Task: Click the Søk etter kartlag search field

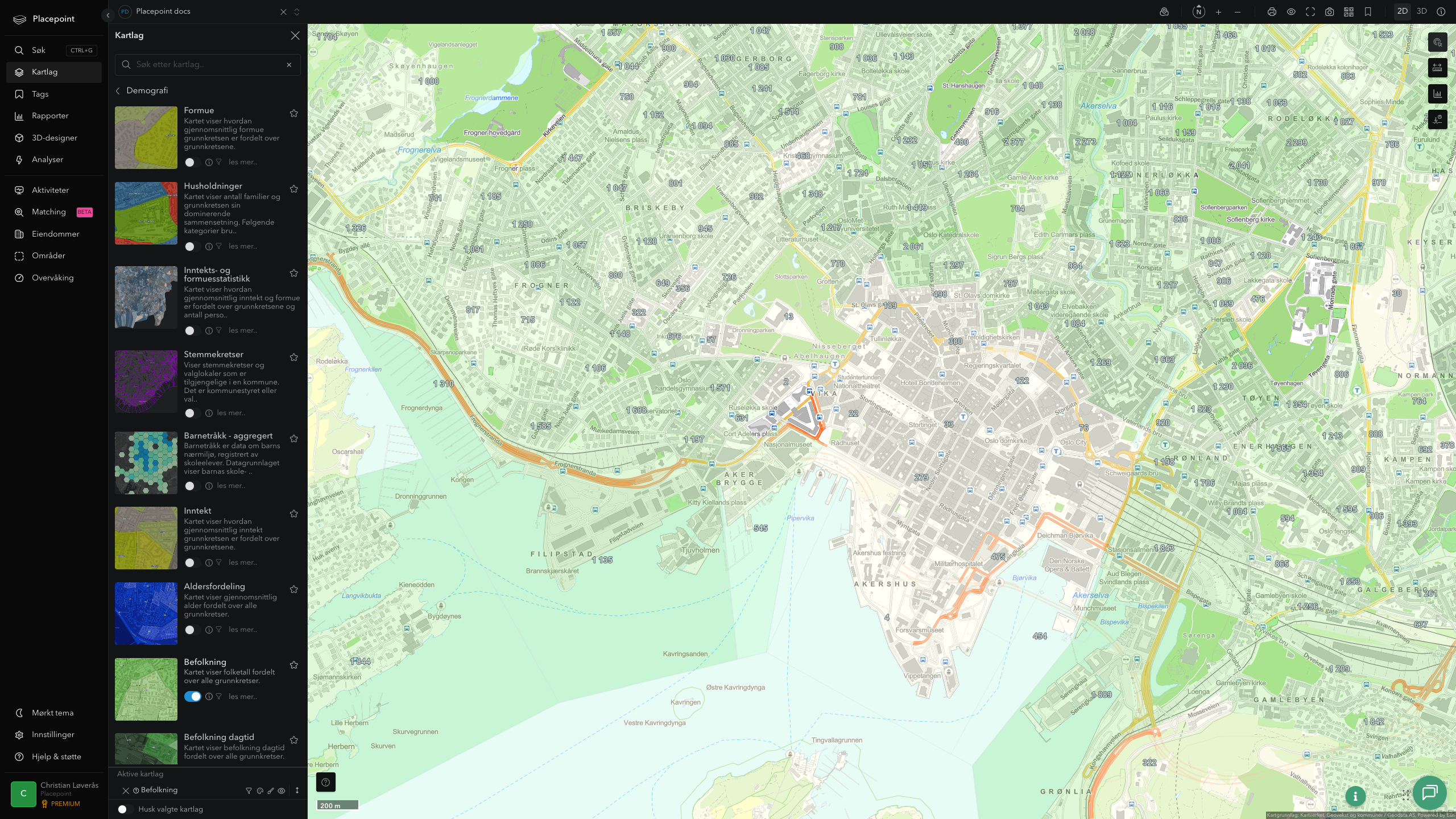Action: [208, 65]
